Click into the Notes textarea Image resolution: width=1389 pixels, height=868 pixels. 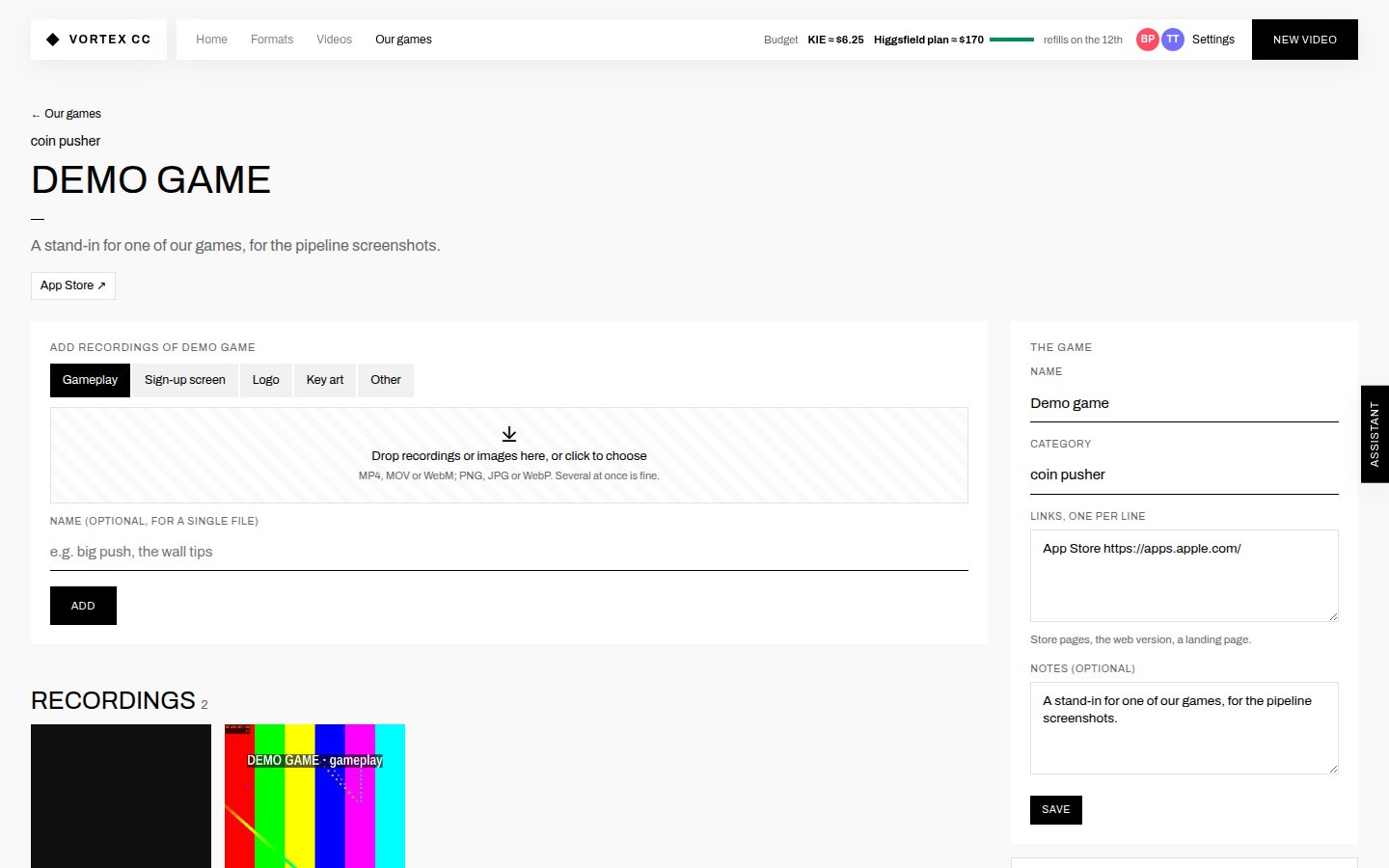click(x=1185, y=728)
